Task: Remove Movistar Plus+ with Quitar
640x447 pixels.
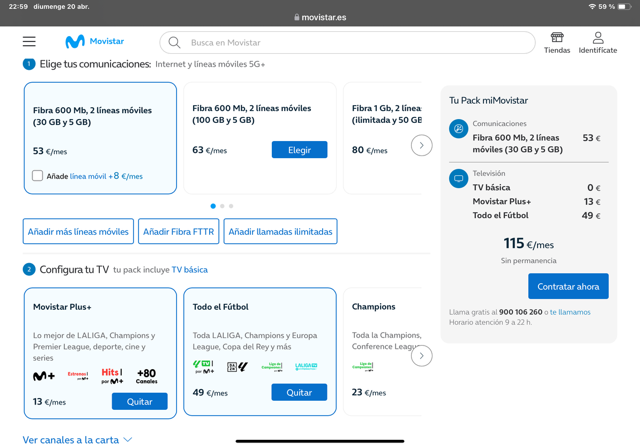Action: [140, 401]
